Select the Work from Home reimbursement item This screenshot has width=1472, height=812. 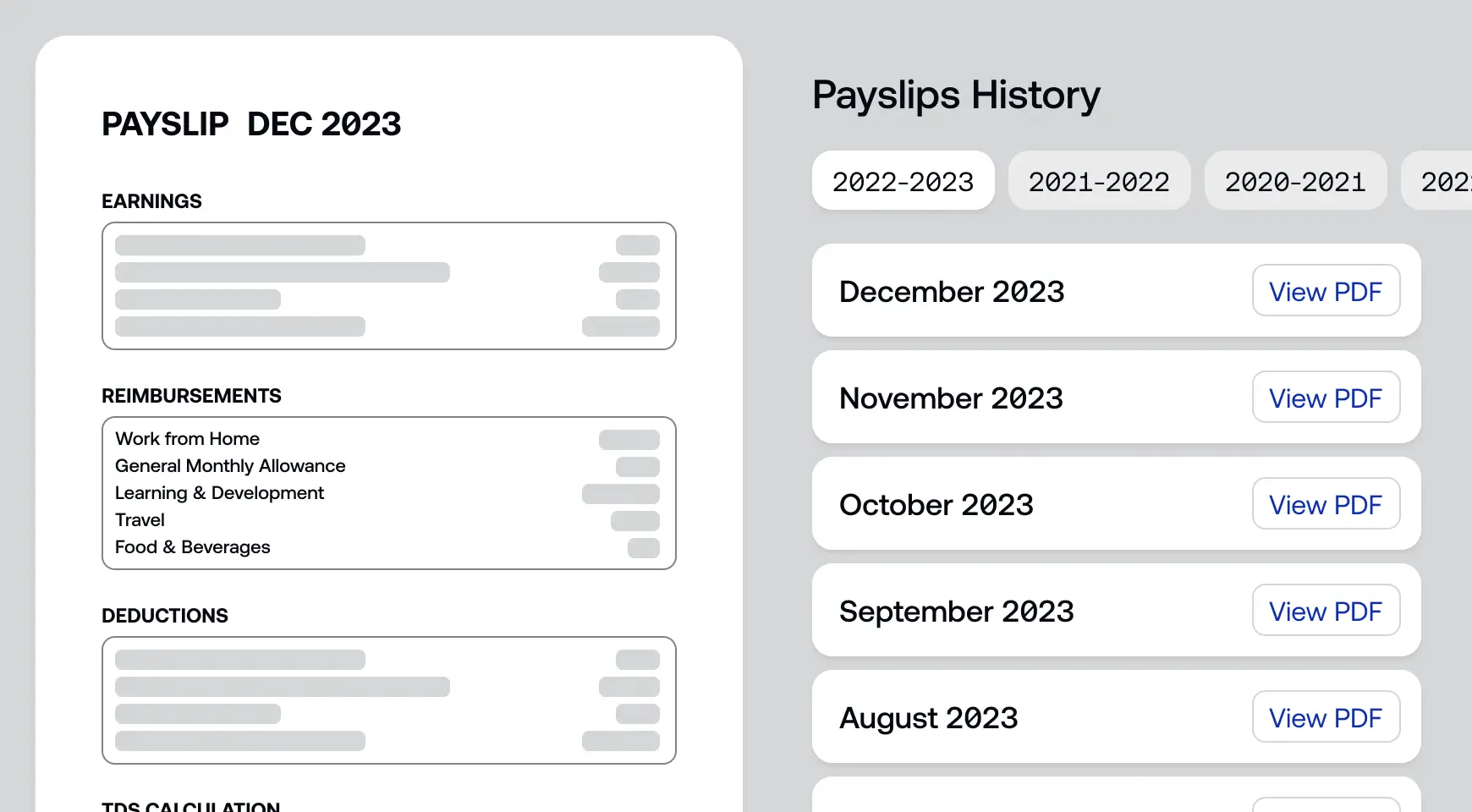point(187,438)
